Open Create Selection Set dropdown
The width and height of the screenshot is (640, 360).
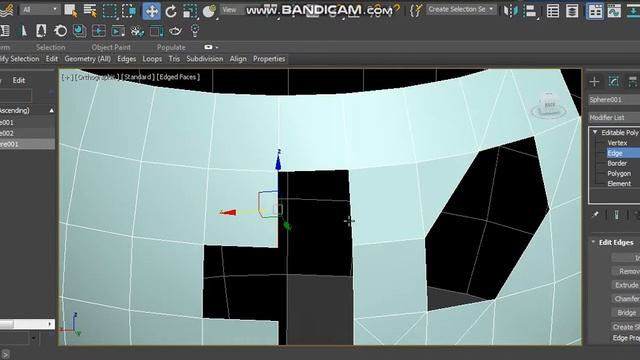coord(461,9)
